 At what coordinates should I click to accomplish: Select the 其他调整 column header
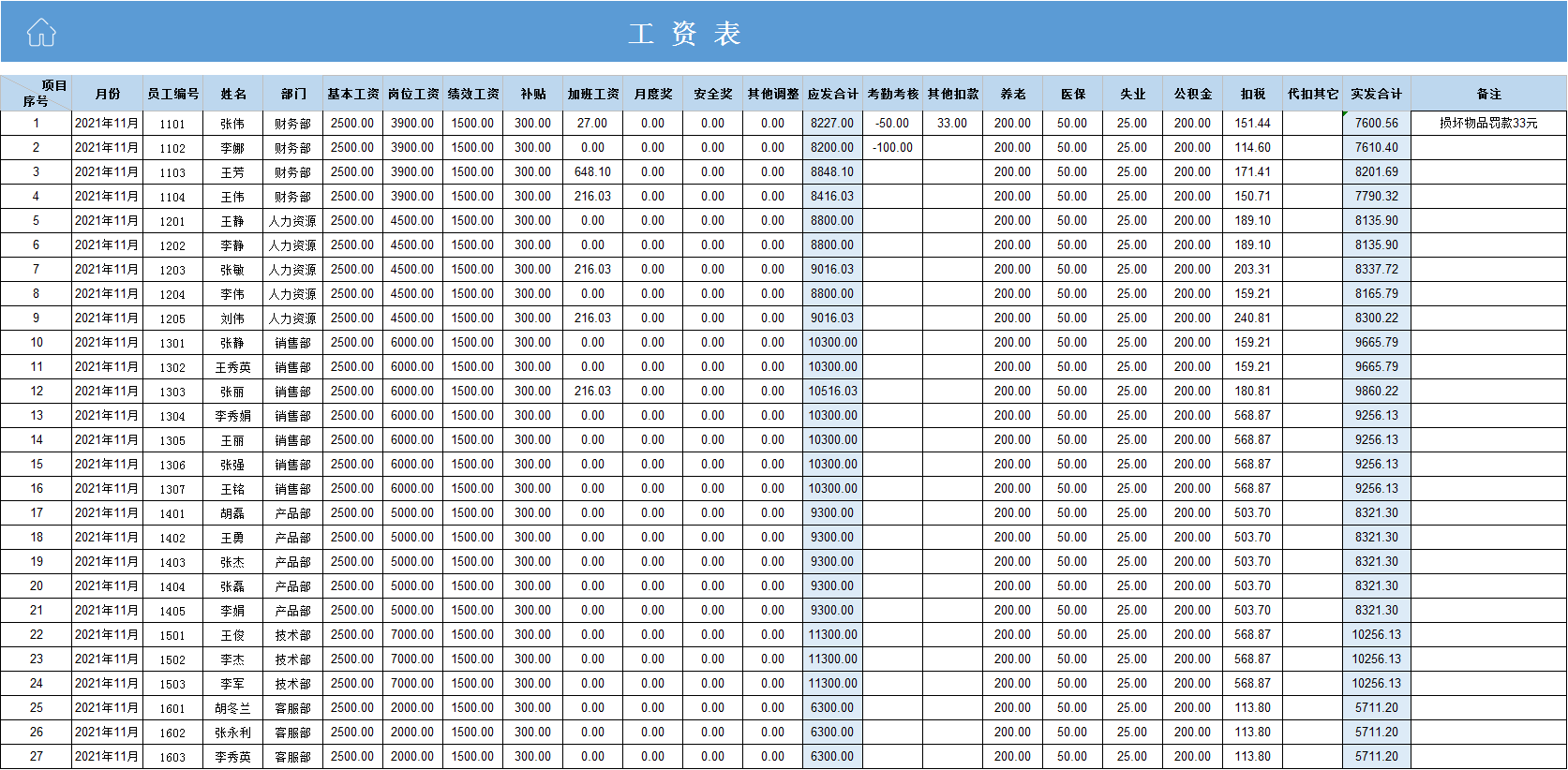pos(773,94)
